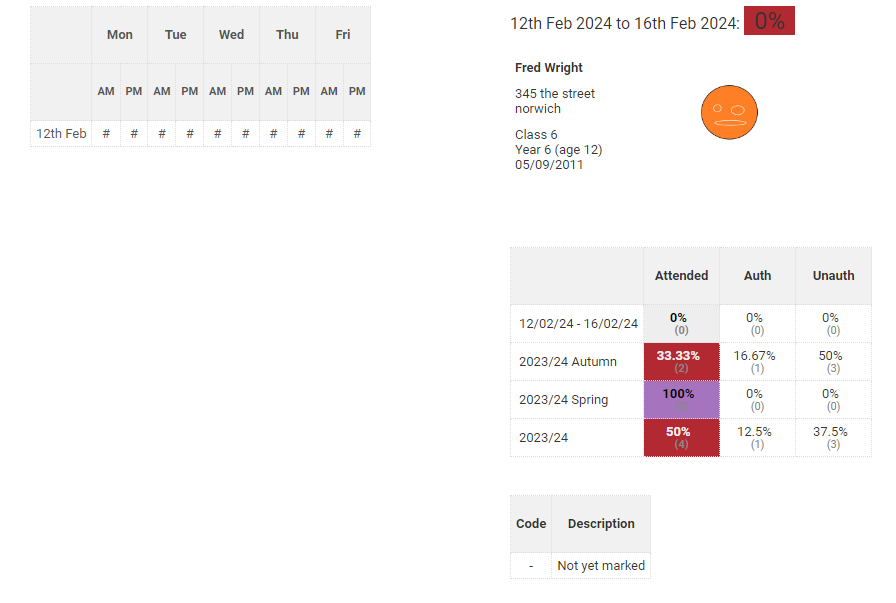Select Wednesday PM attendance mark cell
The image size is (896, 603).
[245, 133]
